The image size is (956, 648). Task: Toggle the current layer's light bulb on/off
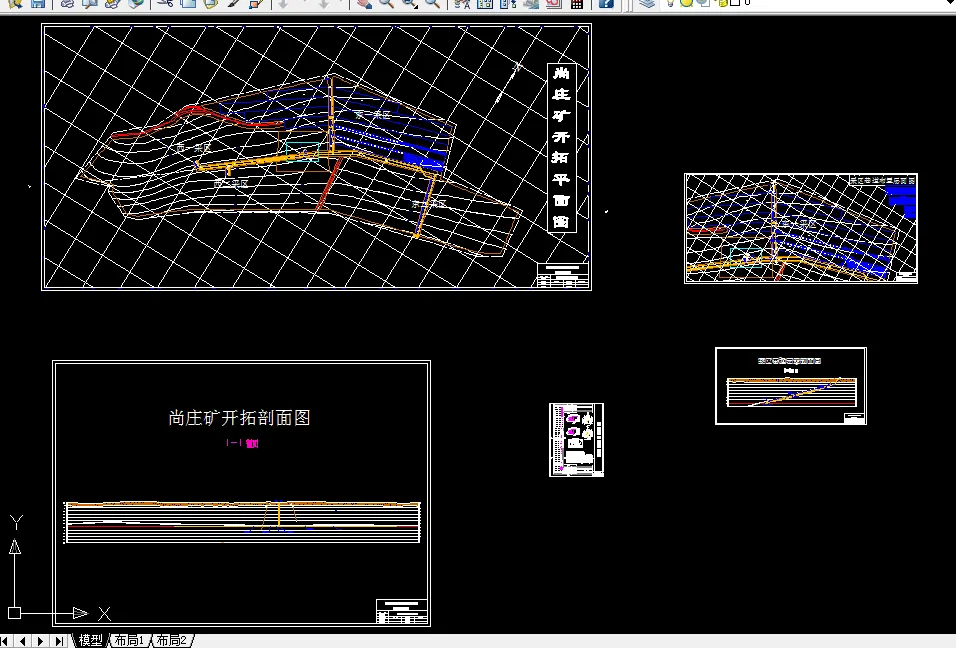pos(670,5)
